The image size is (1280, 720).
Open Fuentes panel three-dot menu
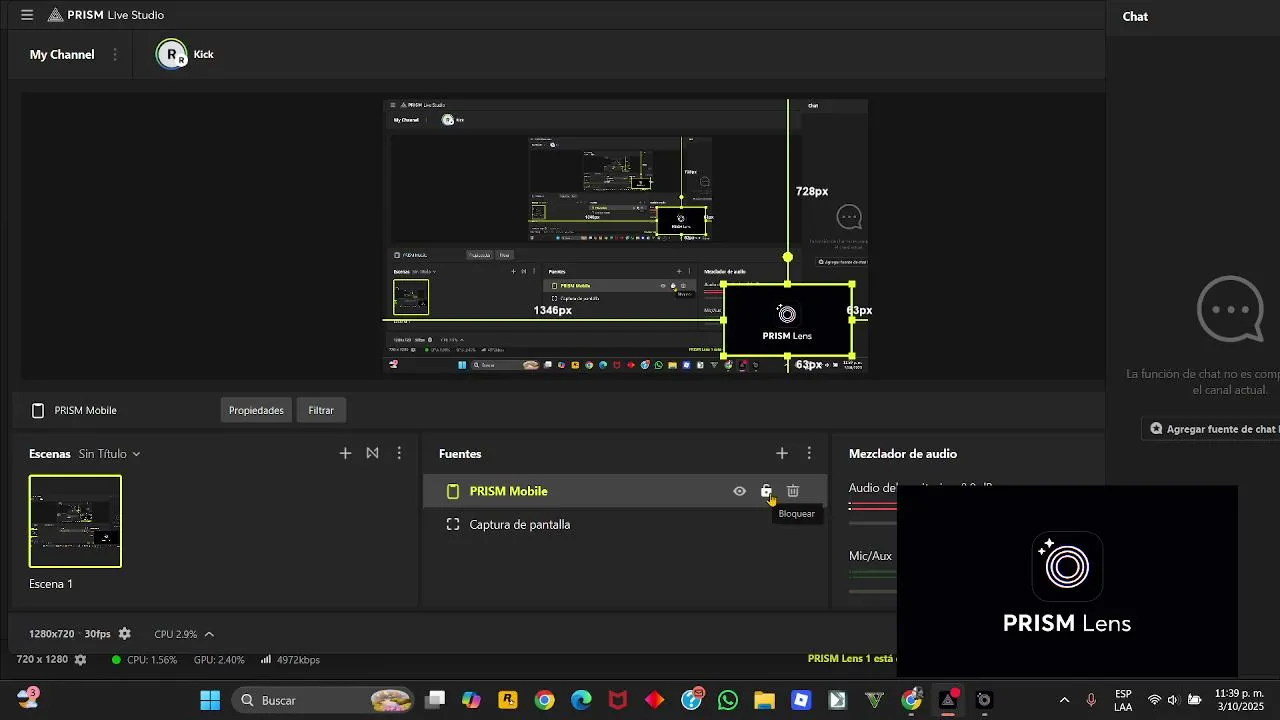coord(809,453)
